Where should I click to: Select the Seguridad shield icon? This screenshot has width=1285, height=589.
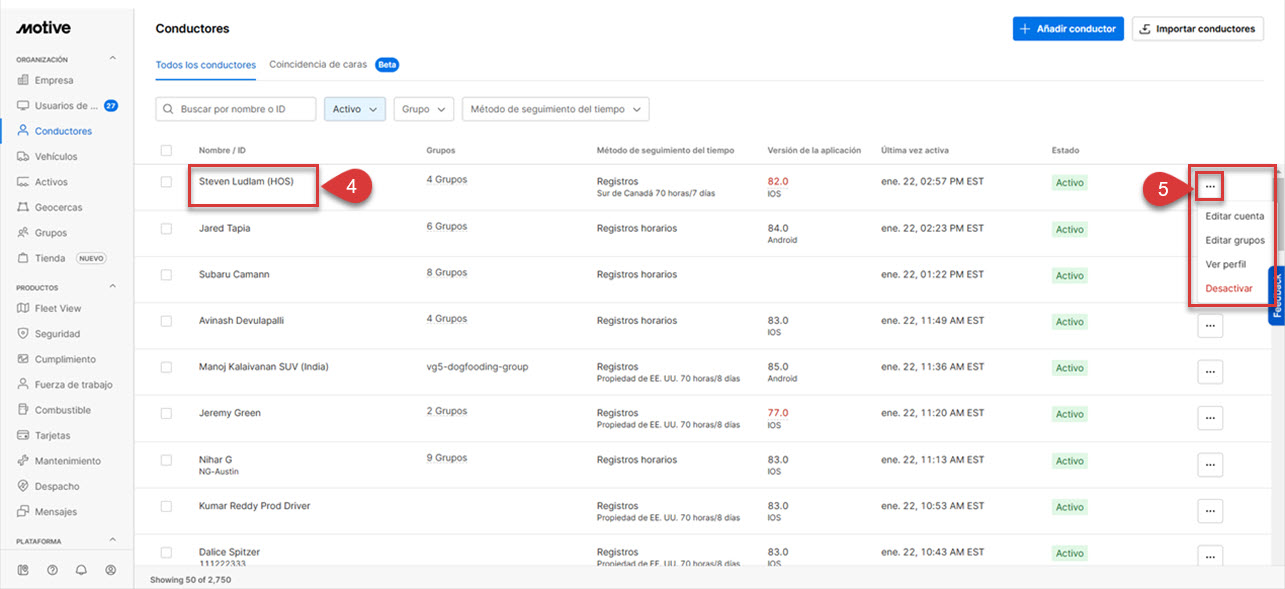click(23, 334)
